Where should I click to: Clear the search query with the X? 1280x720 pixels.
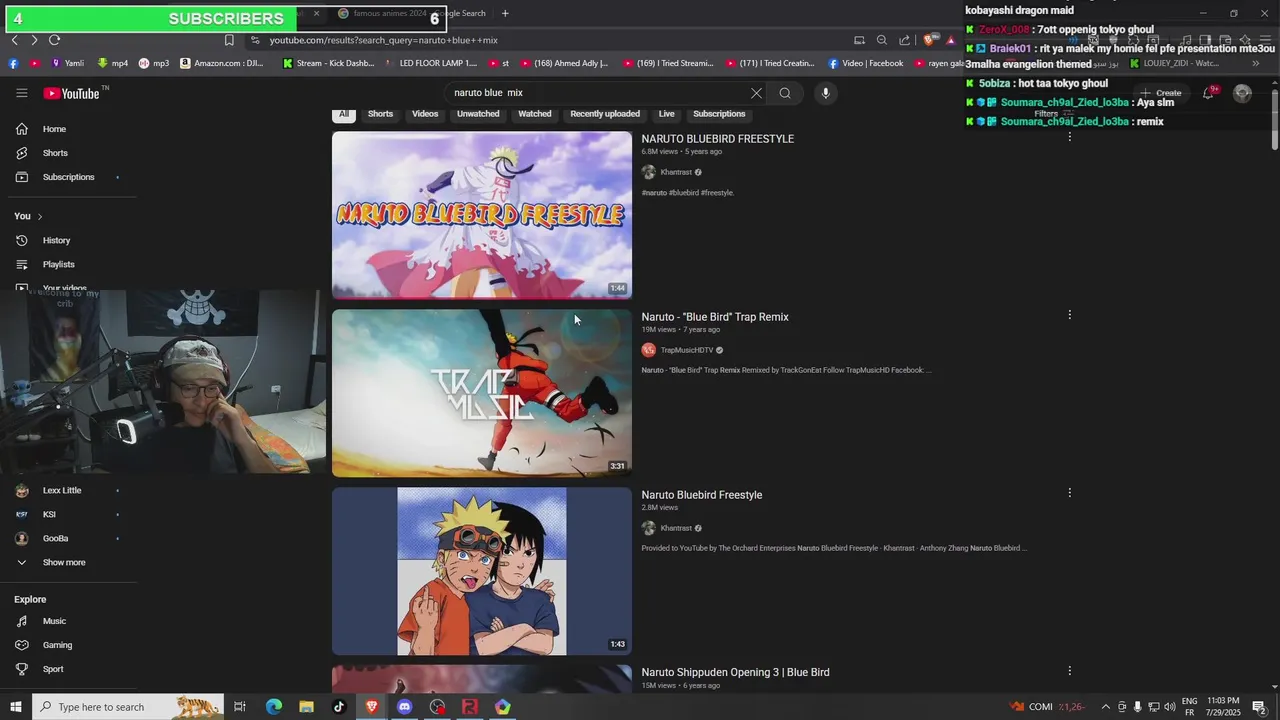(x=756, y=93)
